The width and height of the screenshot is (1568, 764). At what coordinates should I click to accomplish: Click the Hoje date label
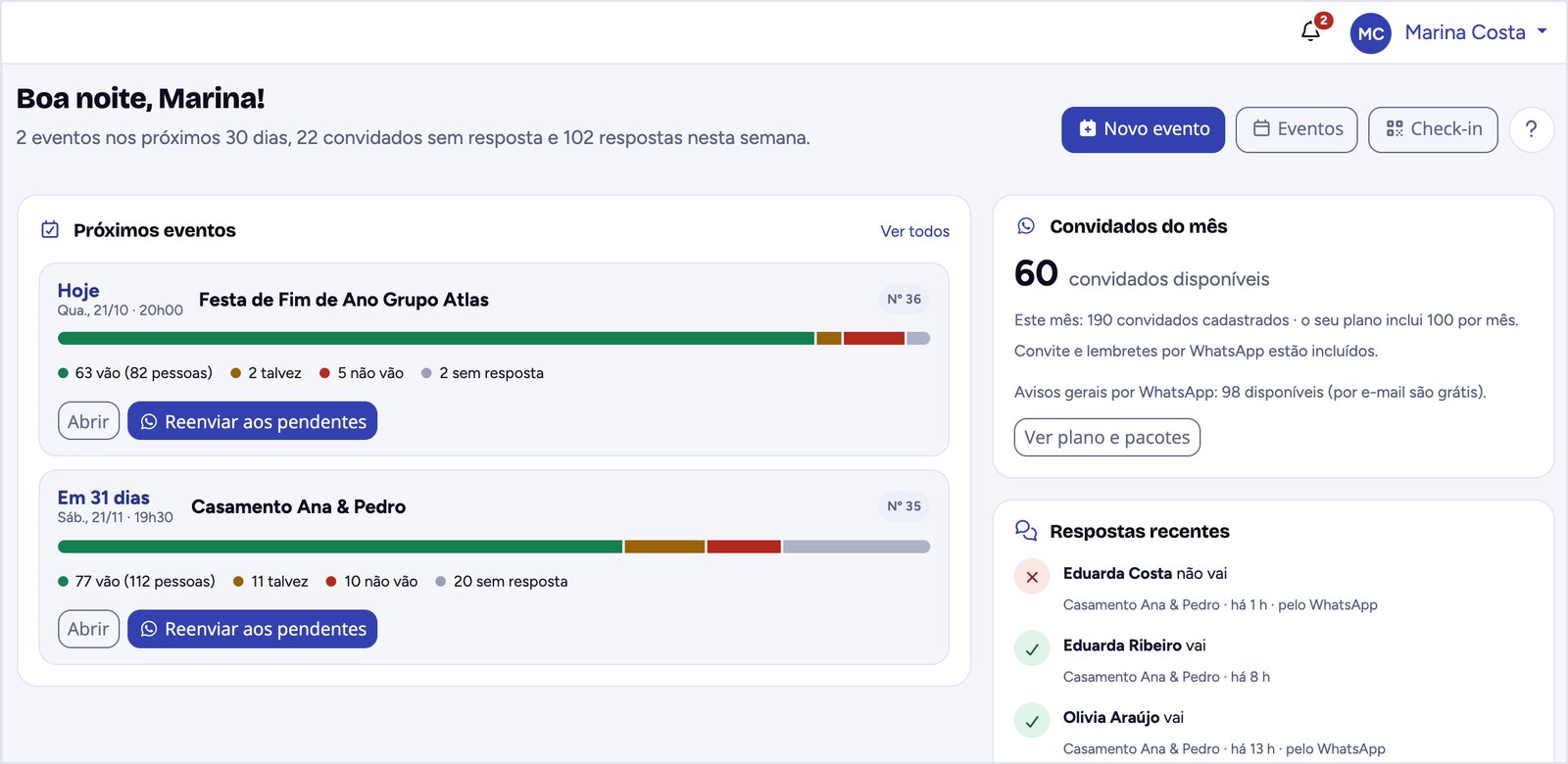pyautogui.click(x=78, y=291)
